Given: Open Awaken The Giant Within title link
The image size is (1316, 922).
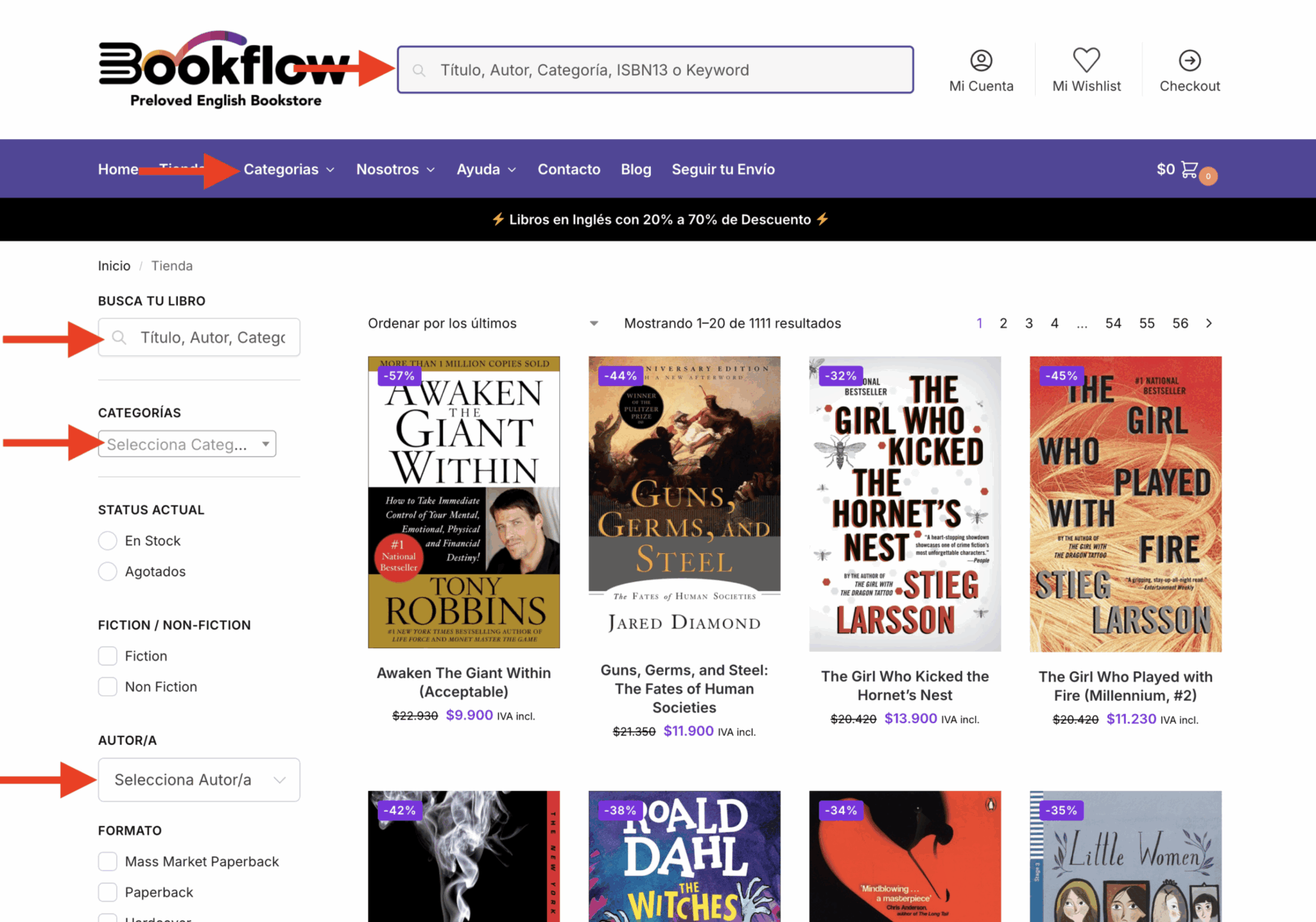Looking at the screenshot, I should 463,682.
